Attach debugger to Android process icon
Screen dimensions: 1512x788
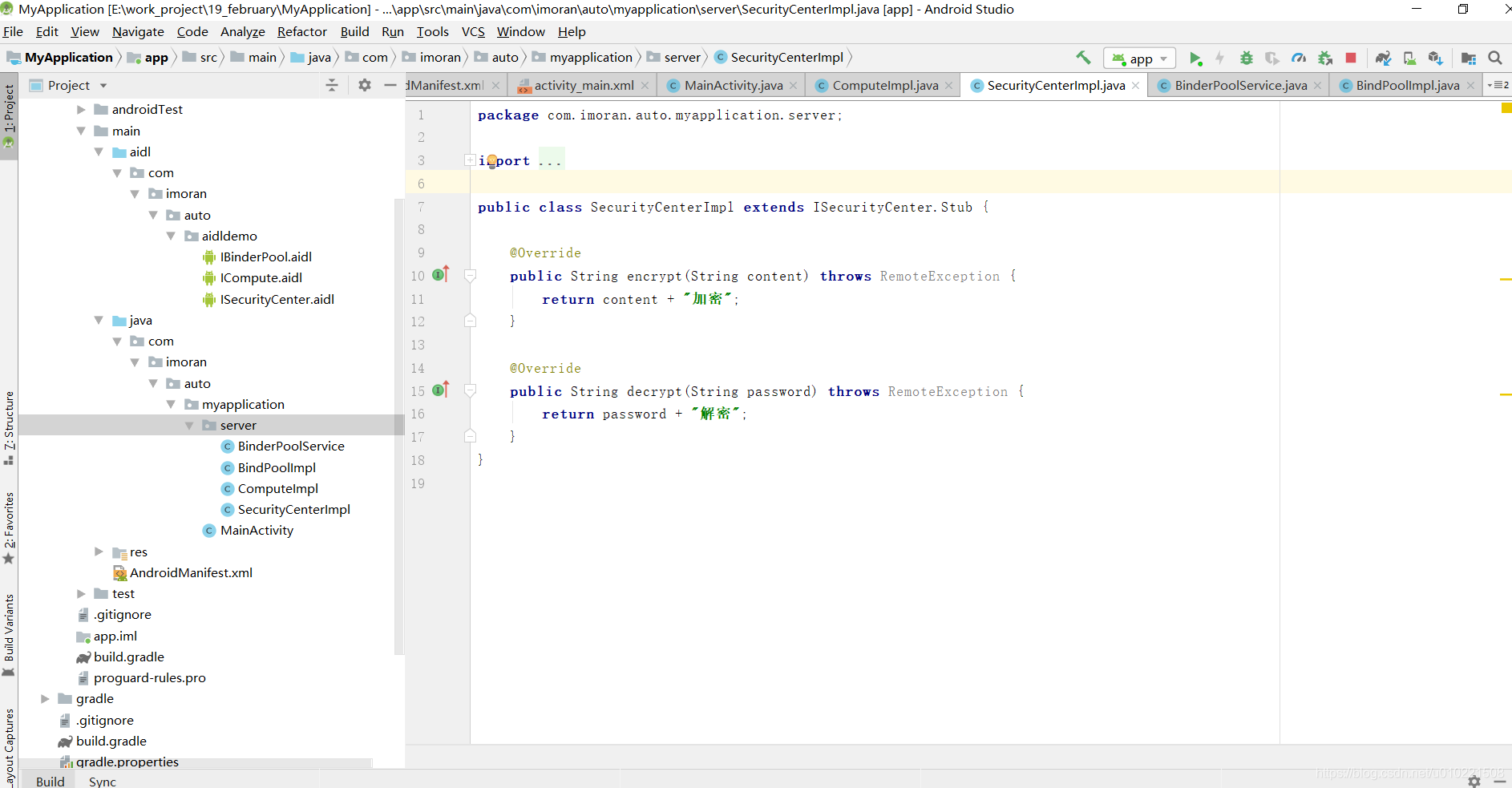coord(1325,58)
